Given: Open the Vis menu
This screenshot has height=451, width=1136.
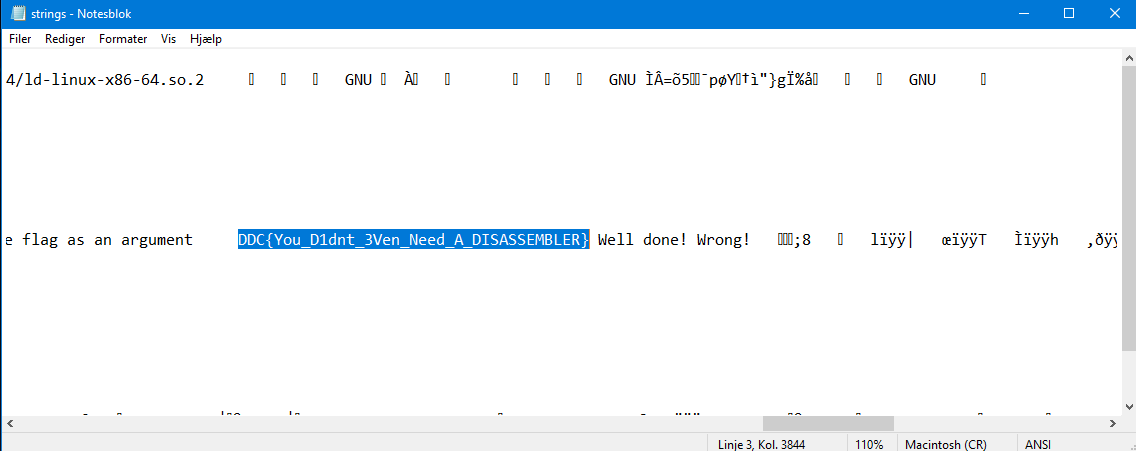Looking at the screenshot, I should pos(169,39).
